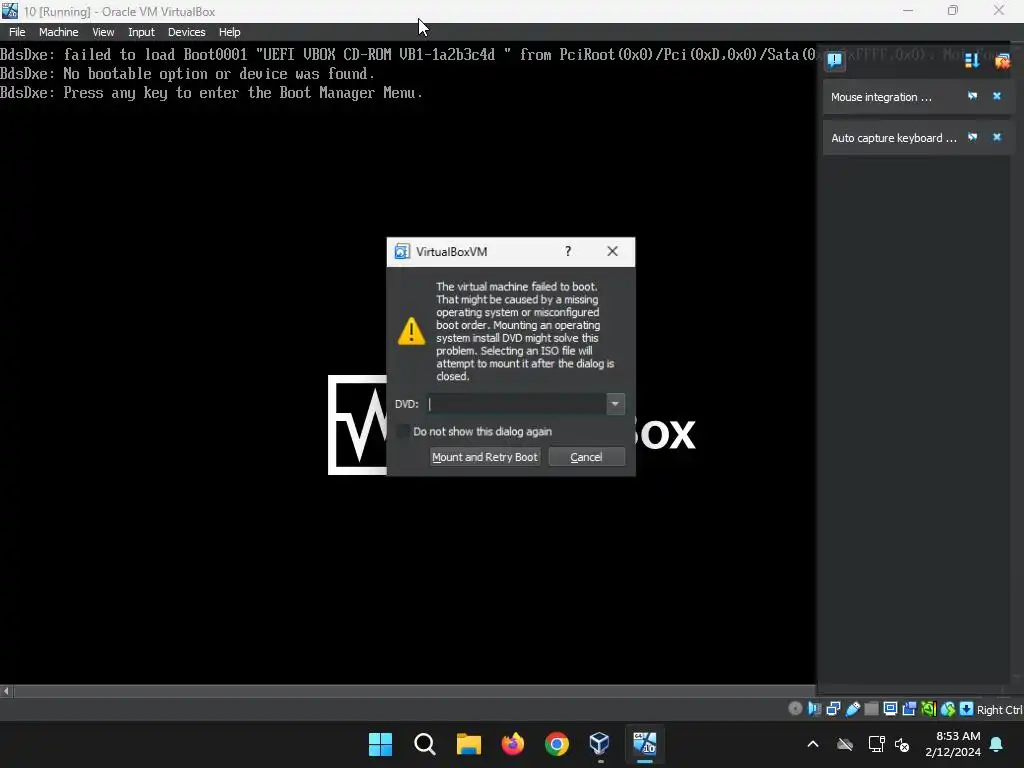This screenshot has width=1024, height=768.
Task: Click the network status icon
Action: coord(833,709)
